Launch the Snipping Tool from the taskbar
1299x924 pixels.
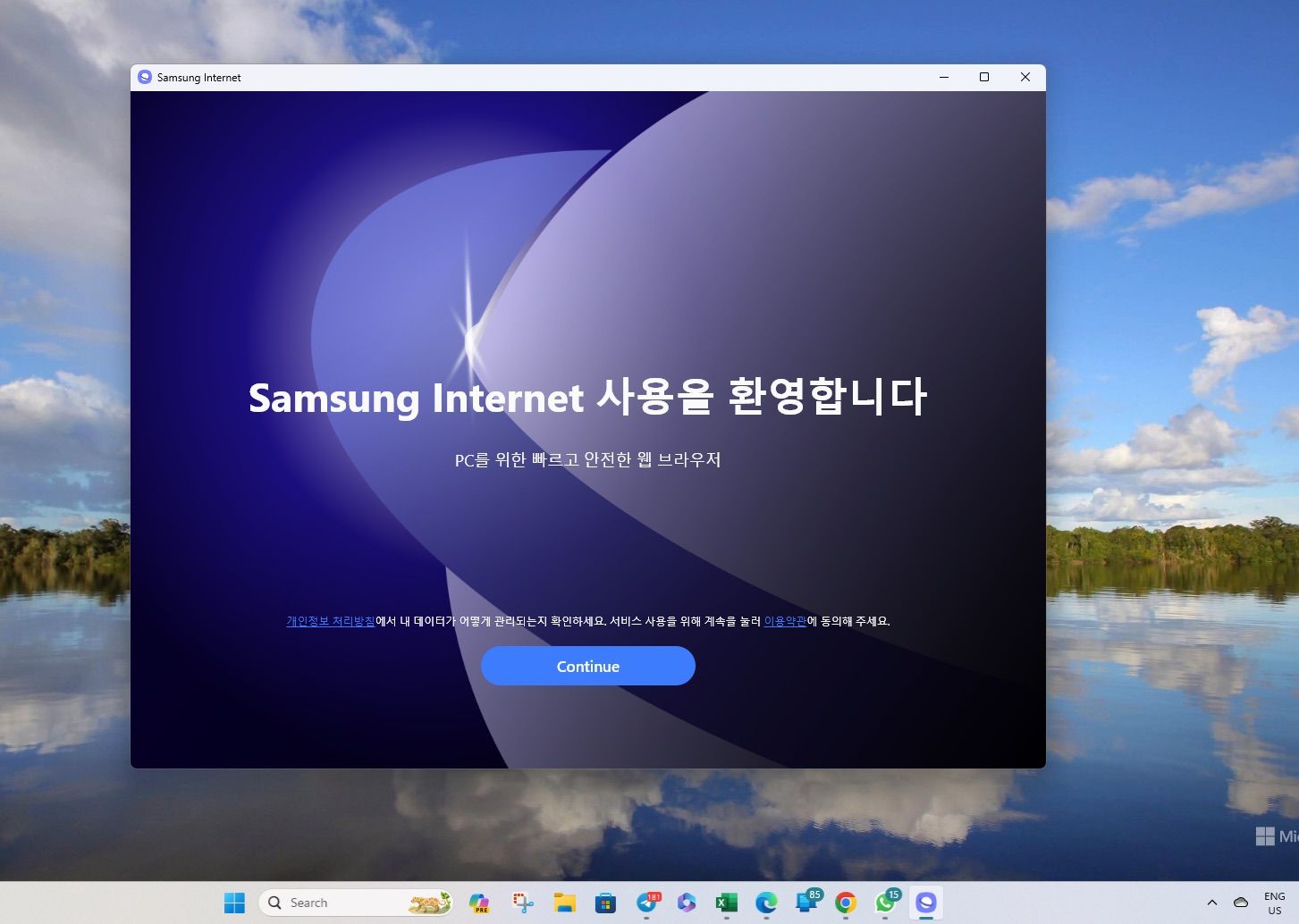523,903
